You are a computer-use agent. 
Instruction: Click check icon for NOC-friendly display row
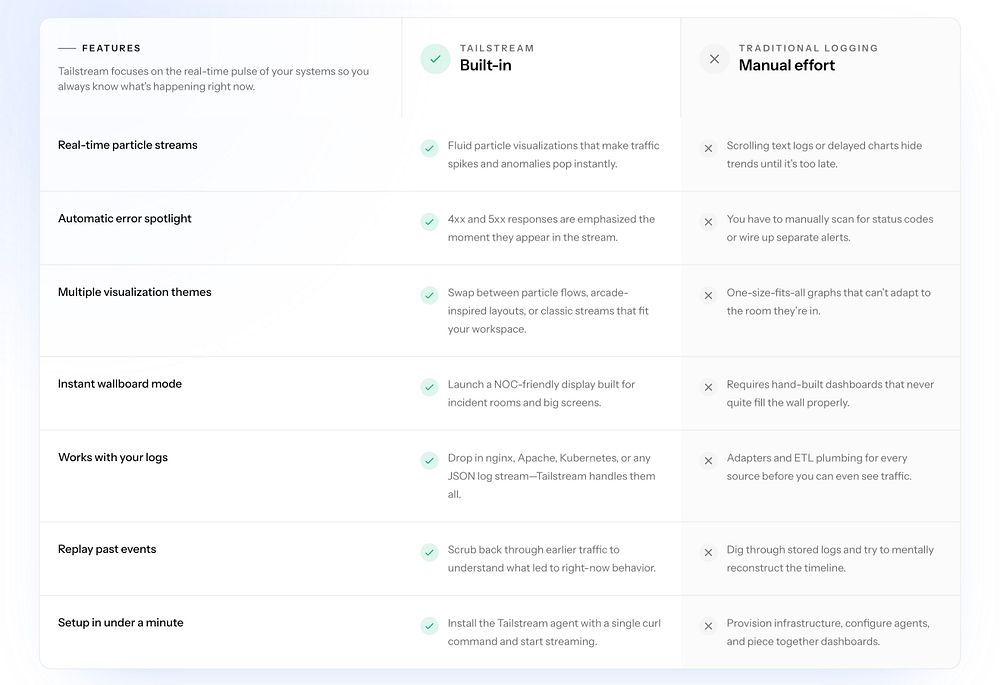(x=429, y=387)
